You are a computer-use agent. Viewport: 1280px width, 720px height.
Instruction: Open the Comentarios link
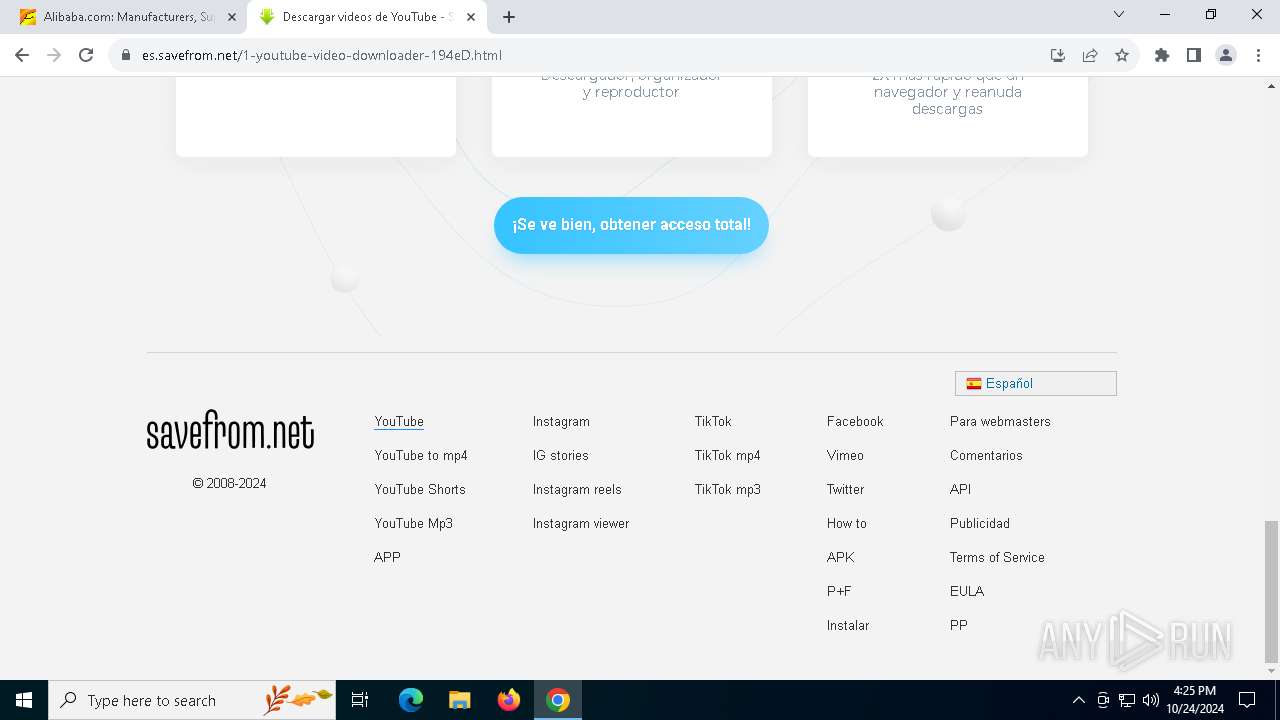[986, 456]
